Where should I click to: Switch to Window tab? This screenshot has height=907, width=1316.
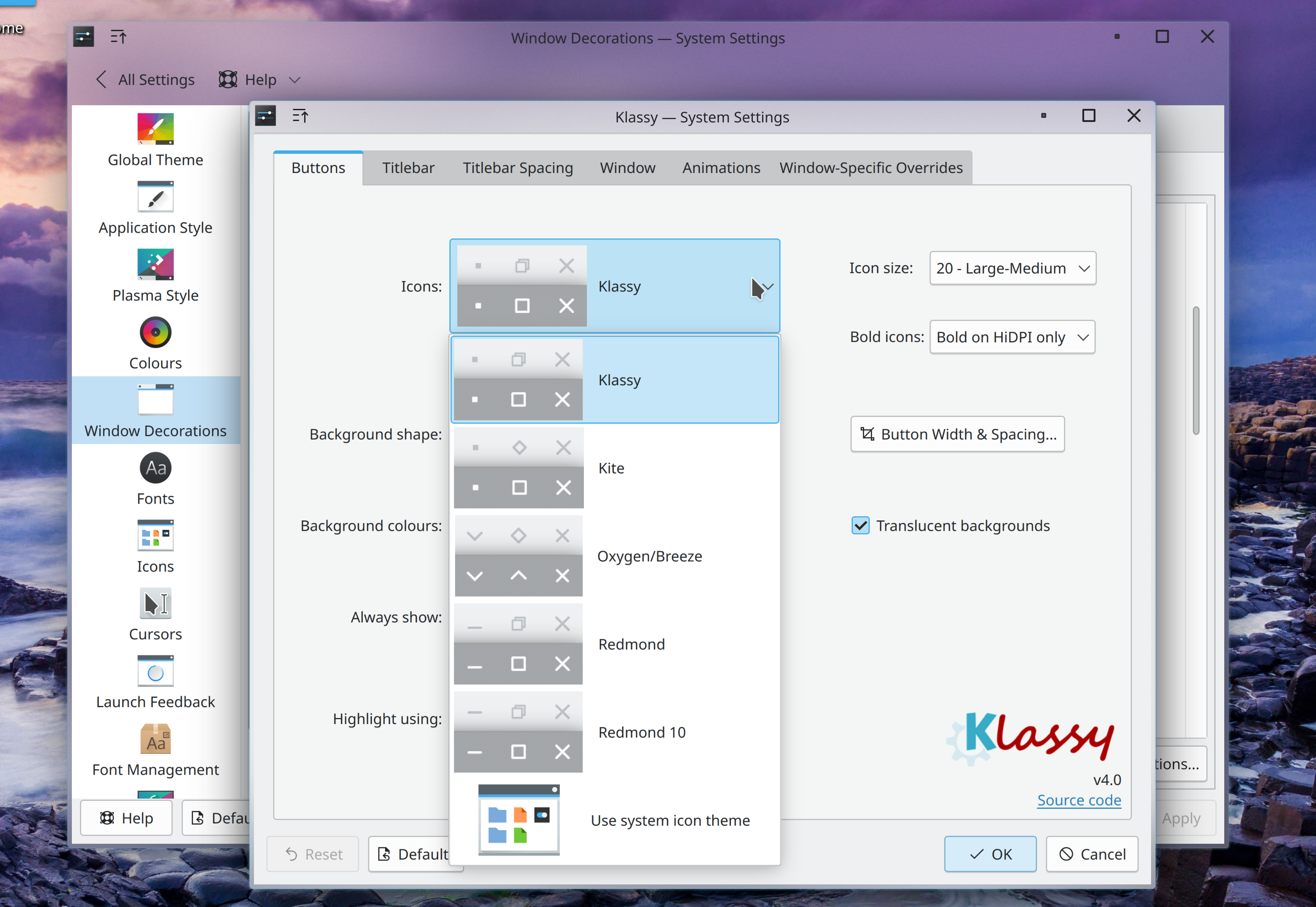[x=628, y=168]
